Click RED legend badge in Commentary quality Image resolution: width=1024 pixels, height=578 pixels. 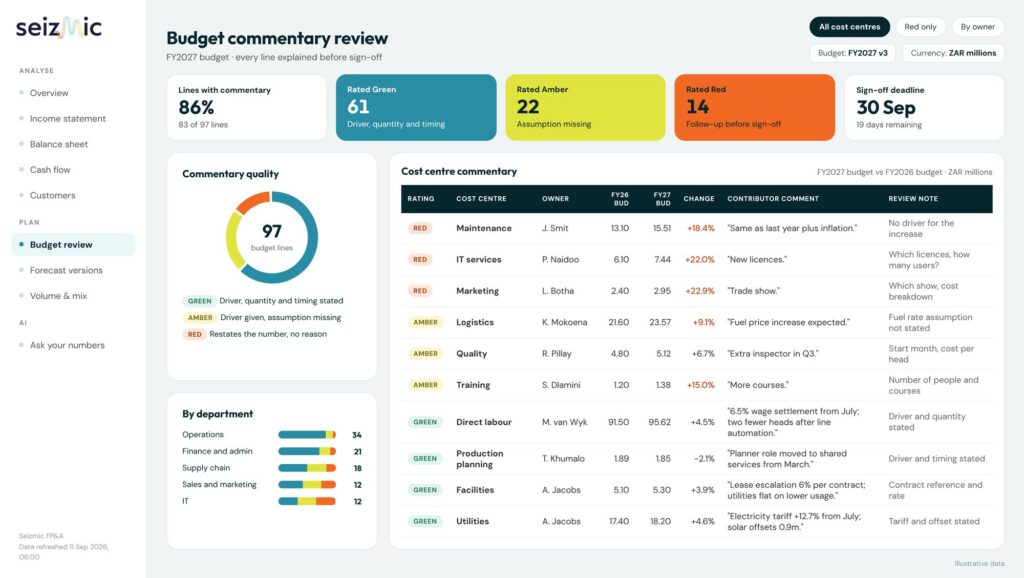tap(194, 334)
